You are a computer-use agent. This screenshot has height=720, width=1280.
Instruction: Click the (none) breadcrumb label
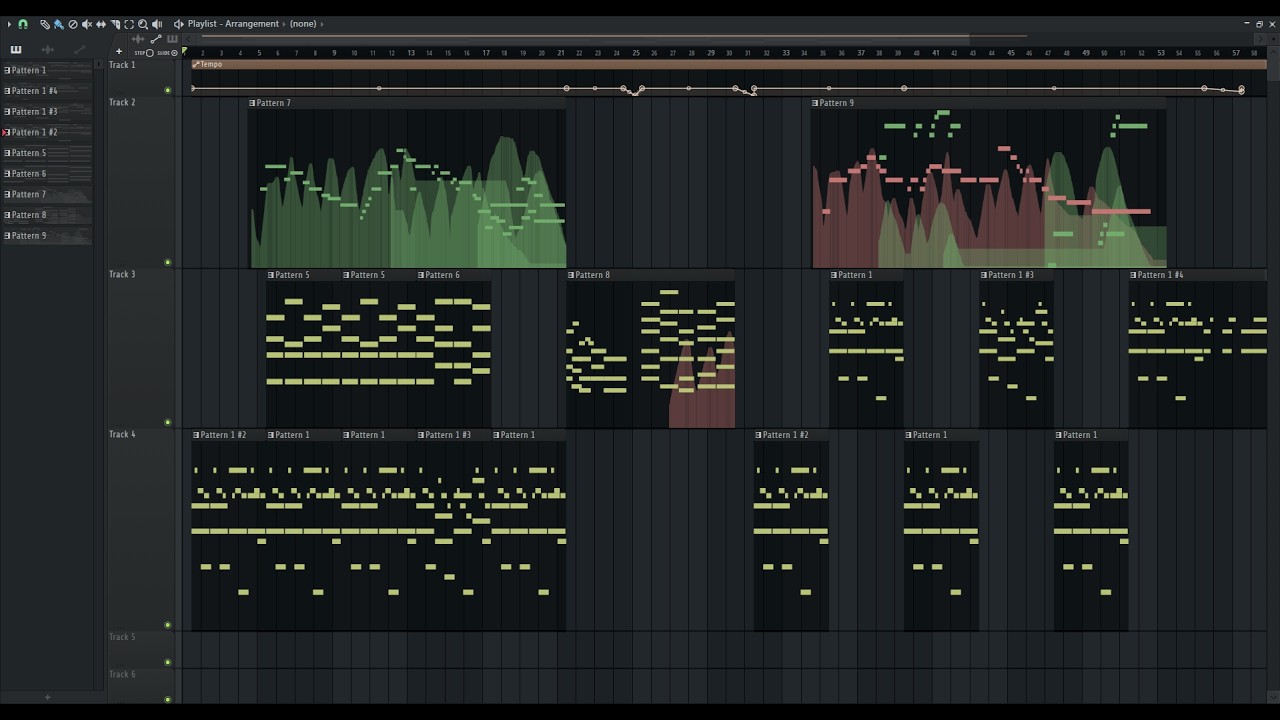pyautogui.click(x=303, y=24)
